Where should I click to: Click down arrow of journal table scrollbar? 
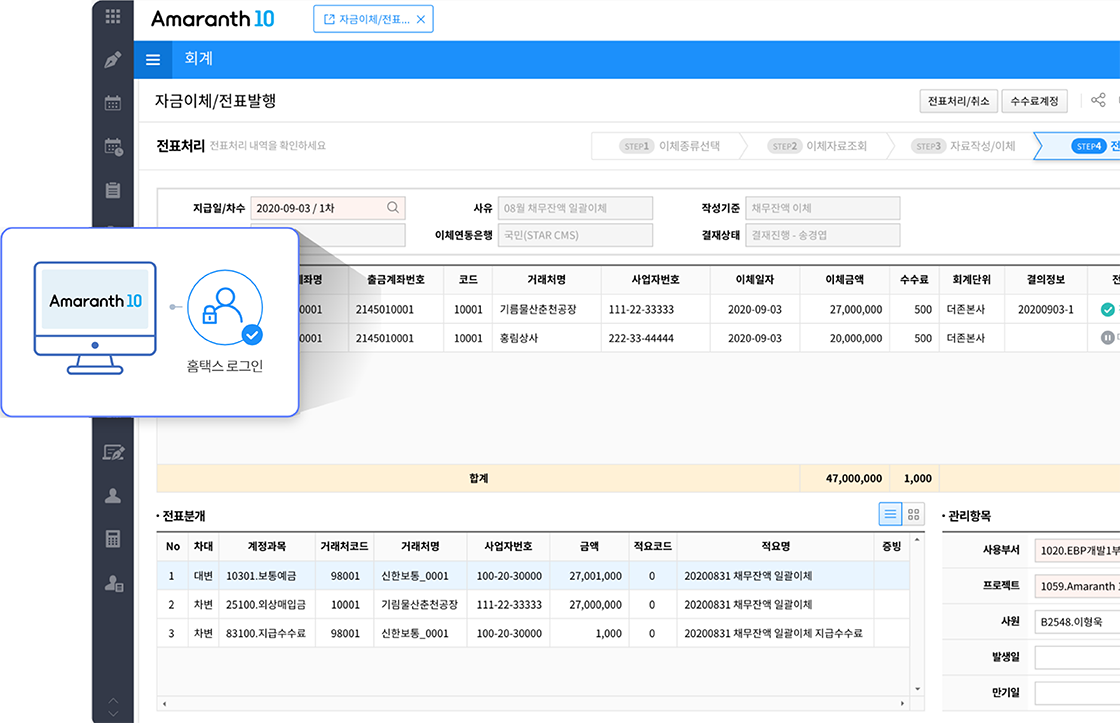(917, 689)
